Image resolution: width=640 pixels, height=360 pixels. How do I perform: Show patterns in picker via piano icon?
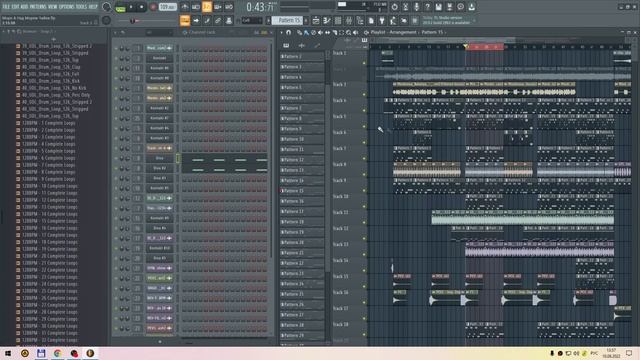pyautogui.click(x=286, y=46)
